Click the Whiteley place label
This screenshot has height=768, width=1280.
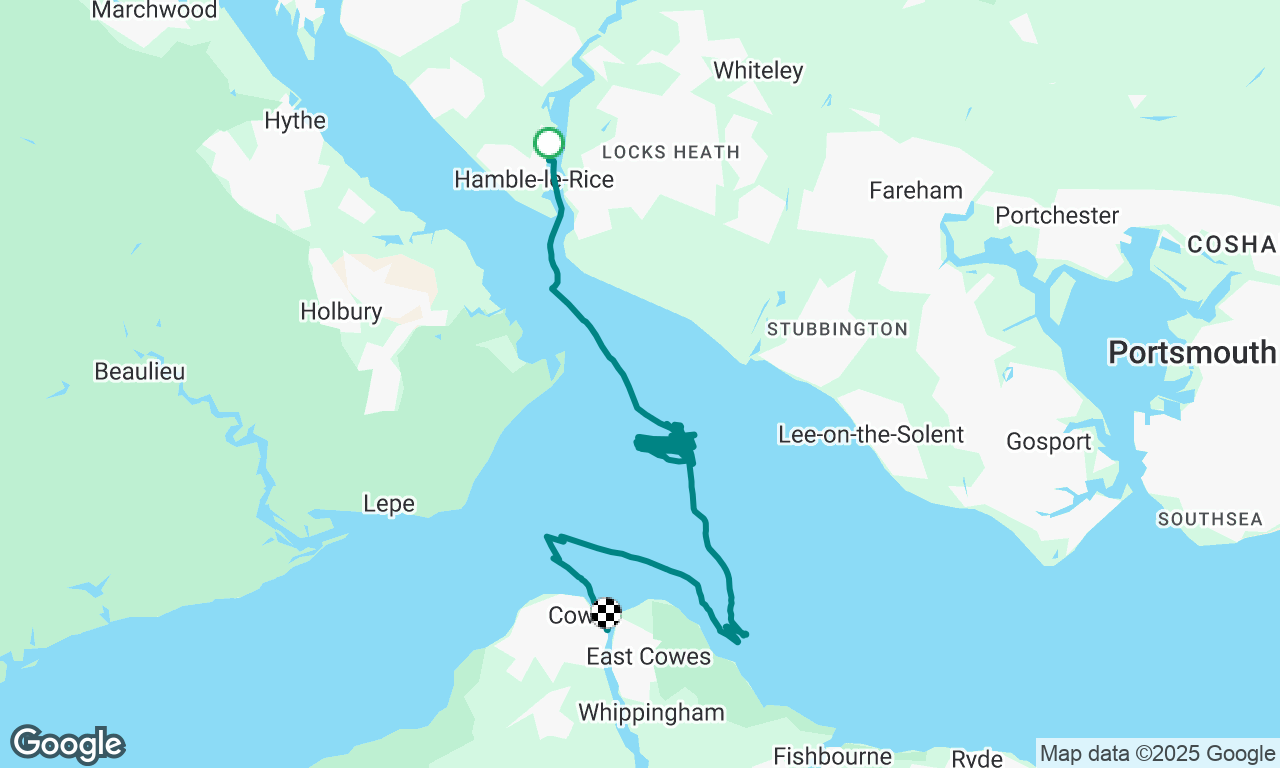(758, 71)
